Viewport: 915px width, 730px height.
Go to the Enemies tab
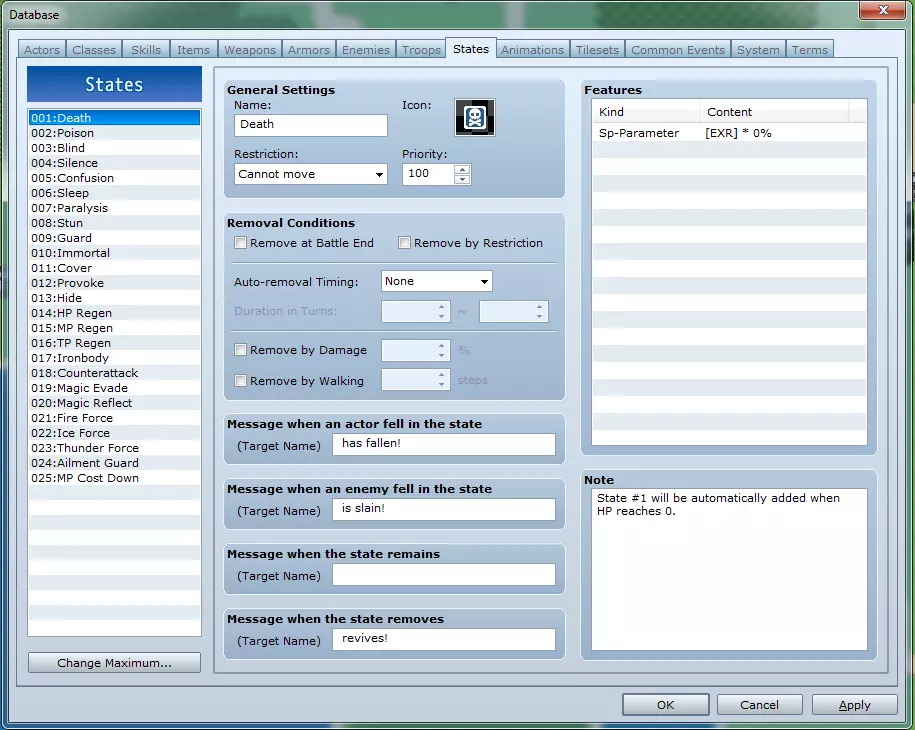point(366,50)
